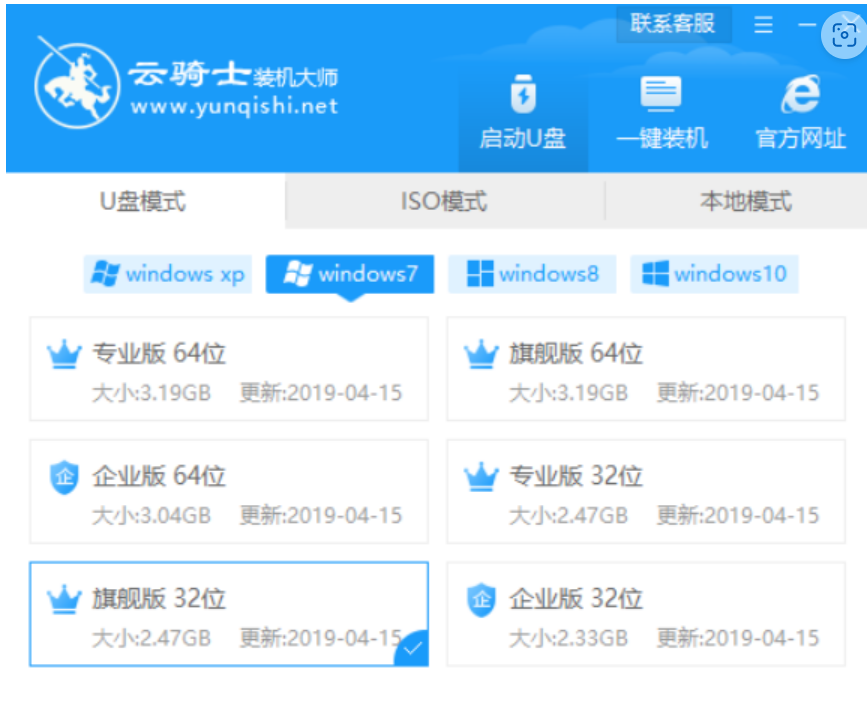This screenshot has width=867, height=705.
Task: Click the crown icon of 专业版 64位
Action: tap(64, 354)
